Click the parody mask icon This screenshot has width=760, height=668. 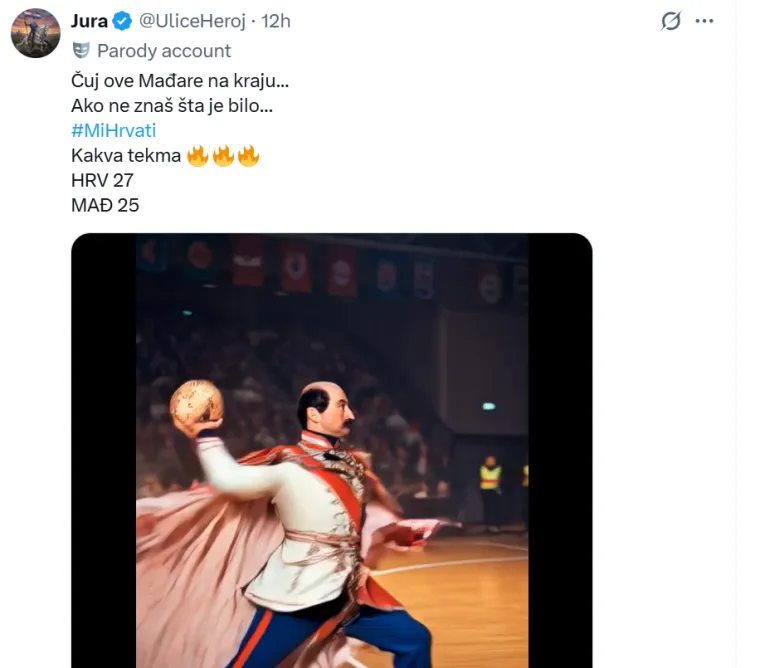81,51
